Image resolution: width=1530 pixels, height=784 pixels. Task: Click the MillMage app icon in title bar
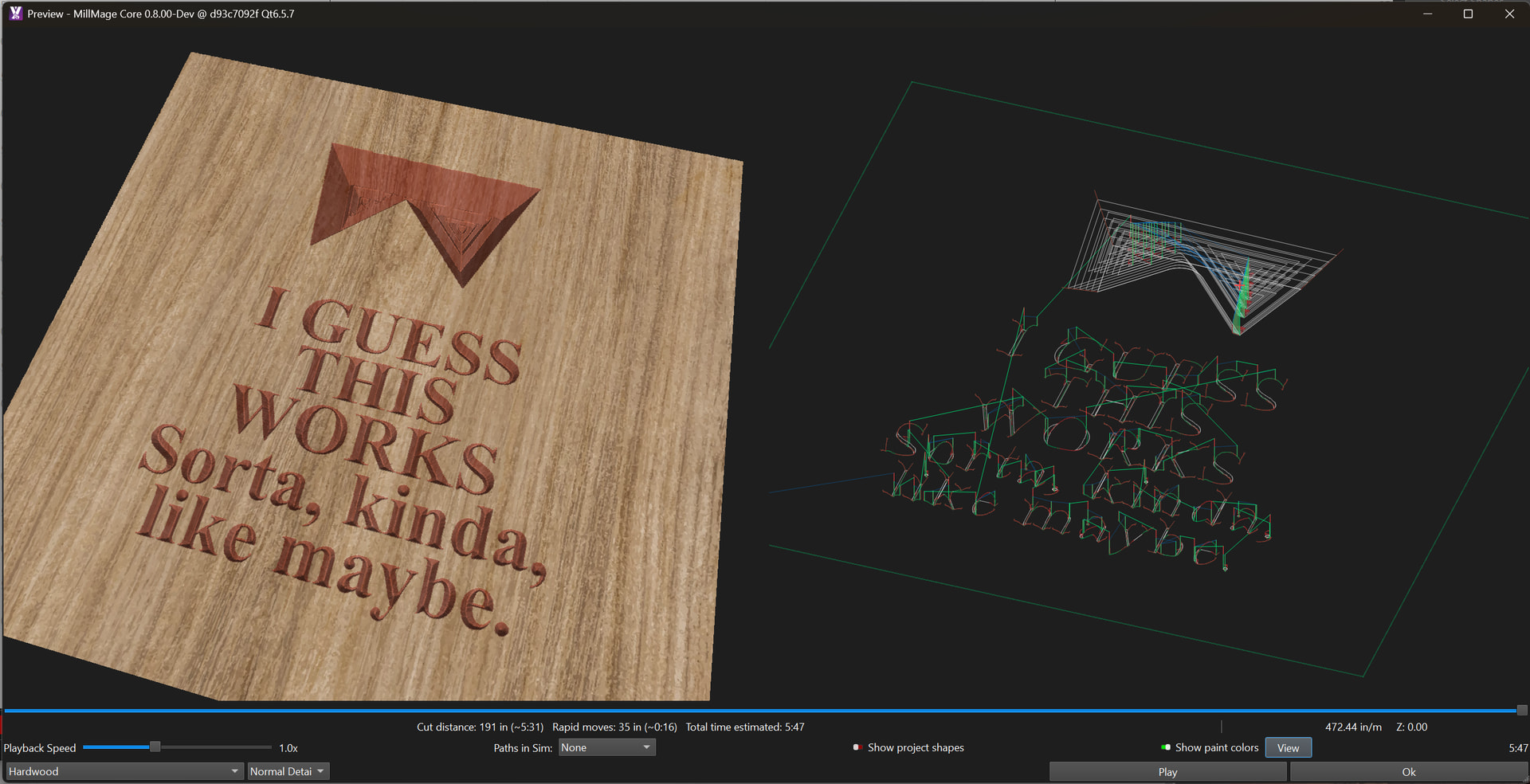point(15,14)
